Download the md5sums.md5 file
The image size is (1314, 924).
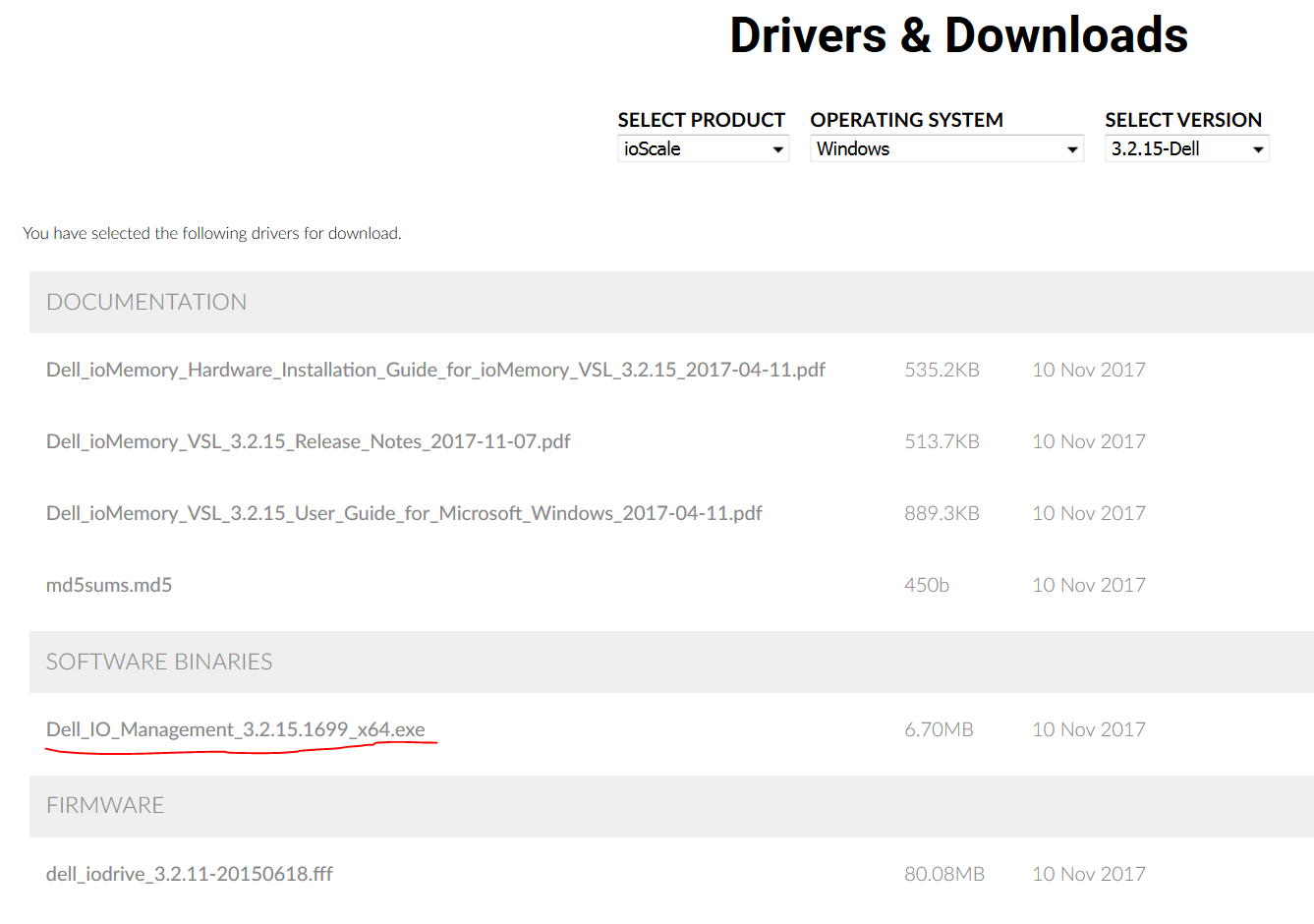coord(109,585)
